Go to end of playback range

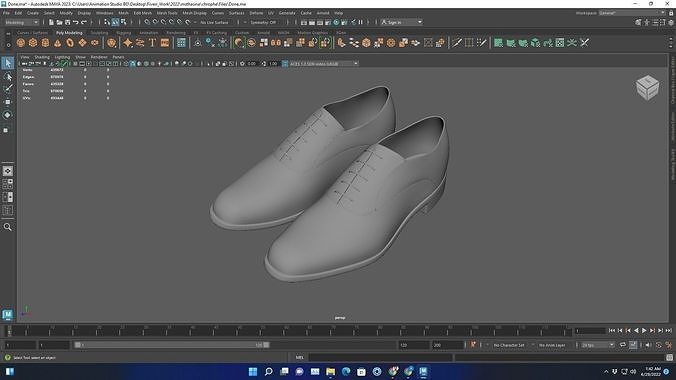tap(669, 330)
